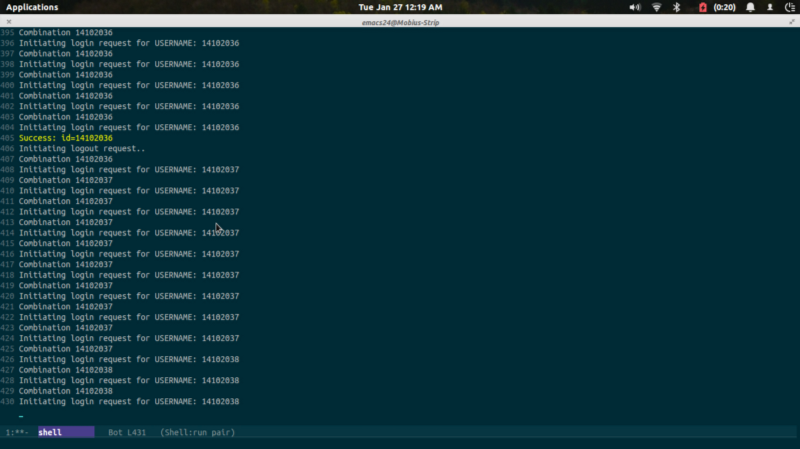Click the Initiating logout request line
Screen dimensions: 800x449
[x=82, y=148]
